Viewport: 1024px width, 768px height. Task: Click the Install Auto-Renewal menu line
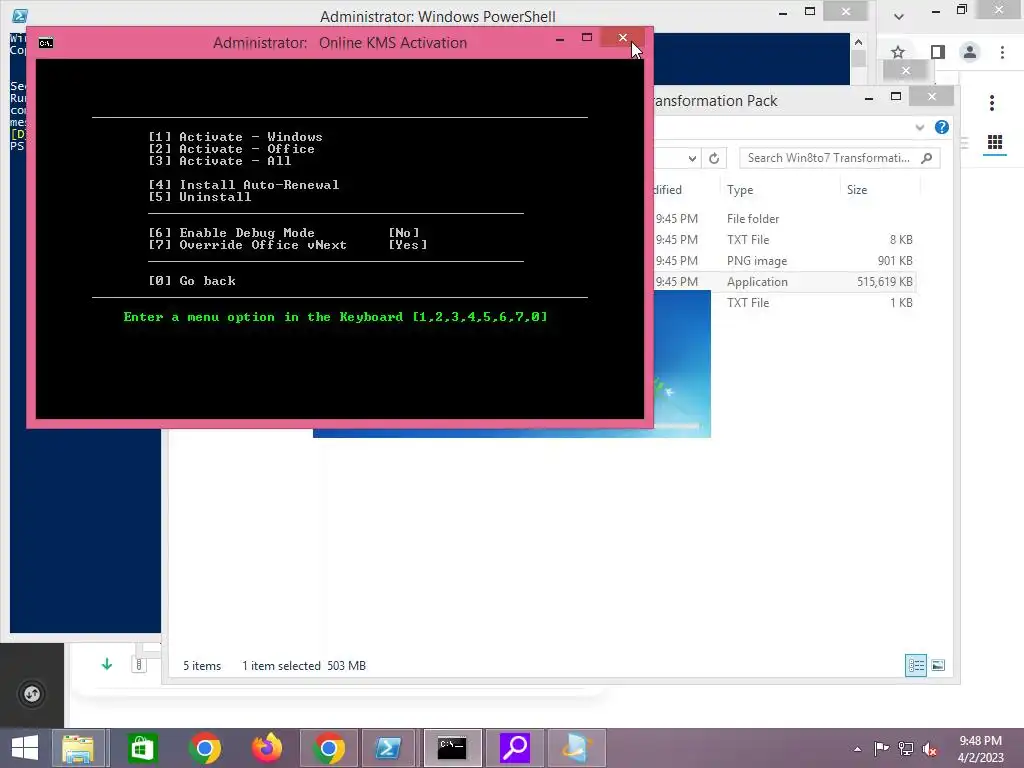tap(244, 185)
